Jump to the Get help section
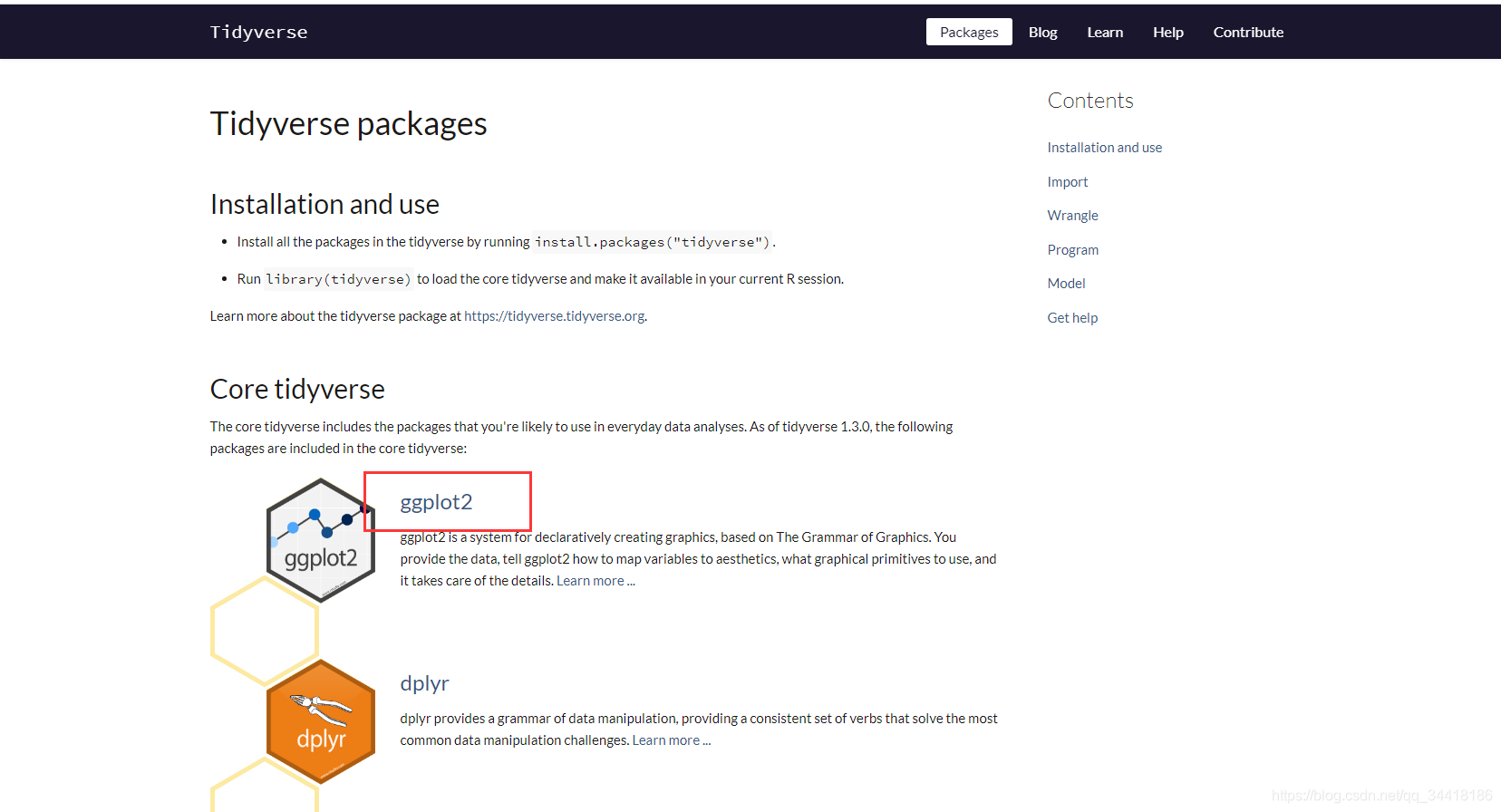Viewport: 1501px width, 812px height. tap(1073, 318)
